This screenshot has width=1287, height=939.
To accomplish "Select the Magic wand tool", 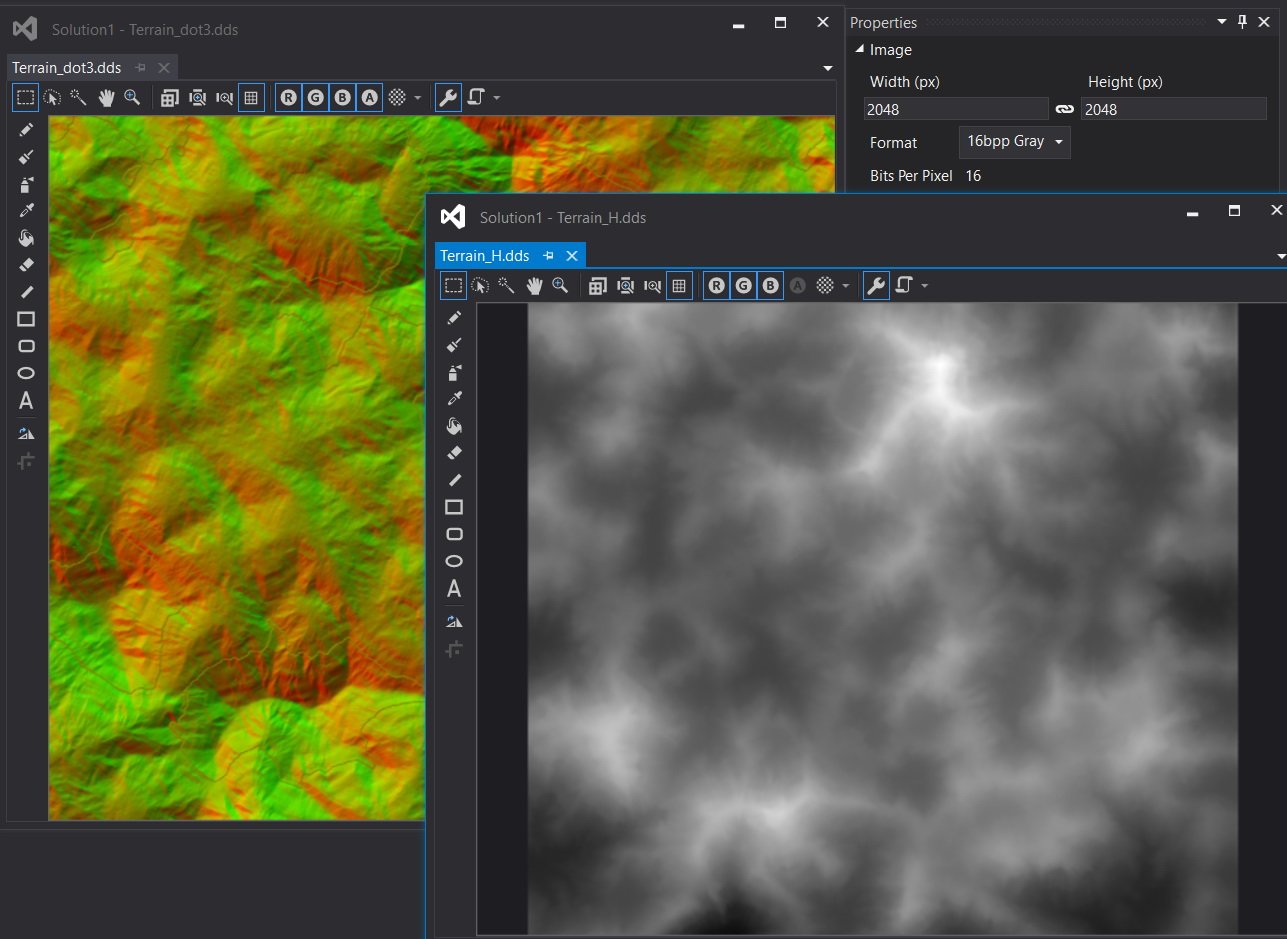I will point(79,97).
